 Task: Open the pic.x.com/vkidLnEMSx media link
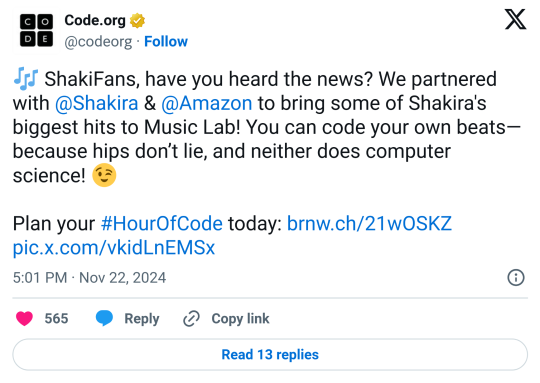click(114, 248)
